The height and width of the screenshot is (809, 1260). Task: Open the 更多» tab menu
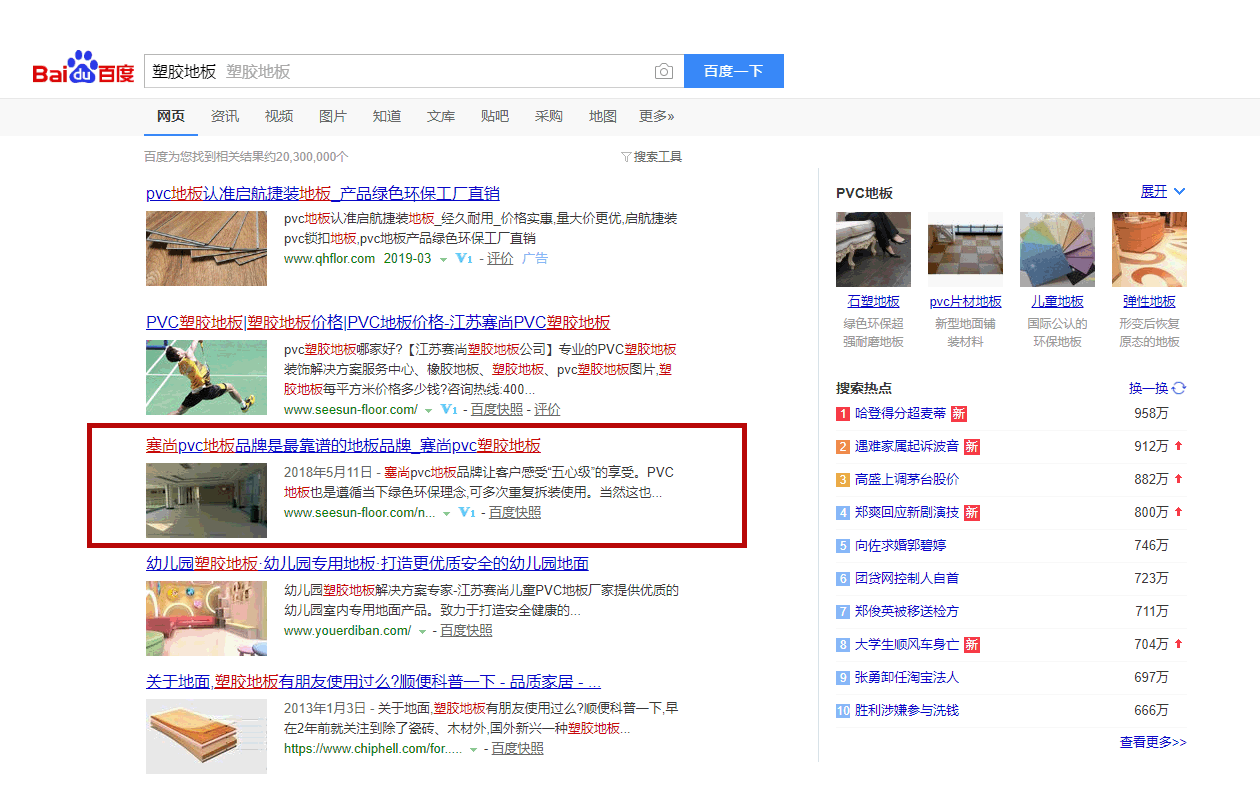pos(657,116)
